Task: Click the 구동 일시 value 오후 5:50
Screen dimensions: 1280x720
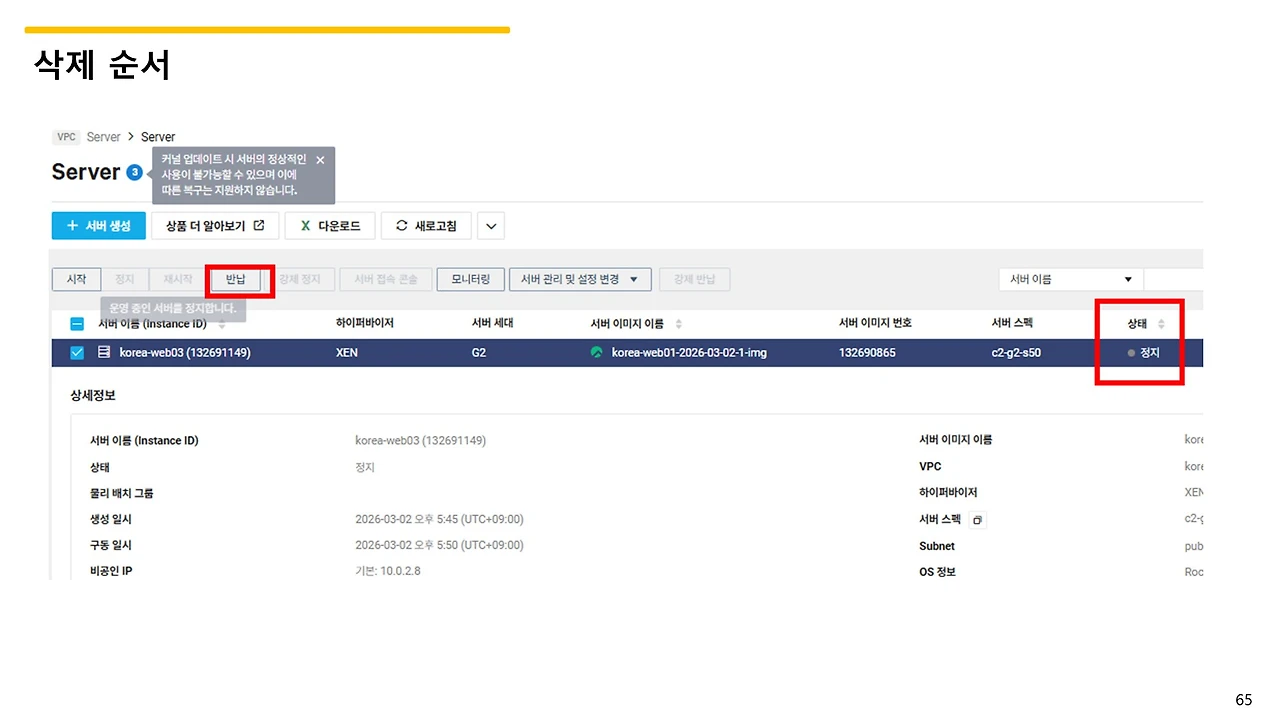Action: pyautogui.click(x=439, y=545)
